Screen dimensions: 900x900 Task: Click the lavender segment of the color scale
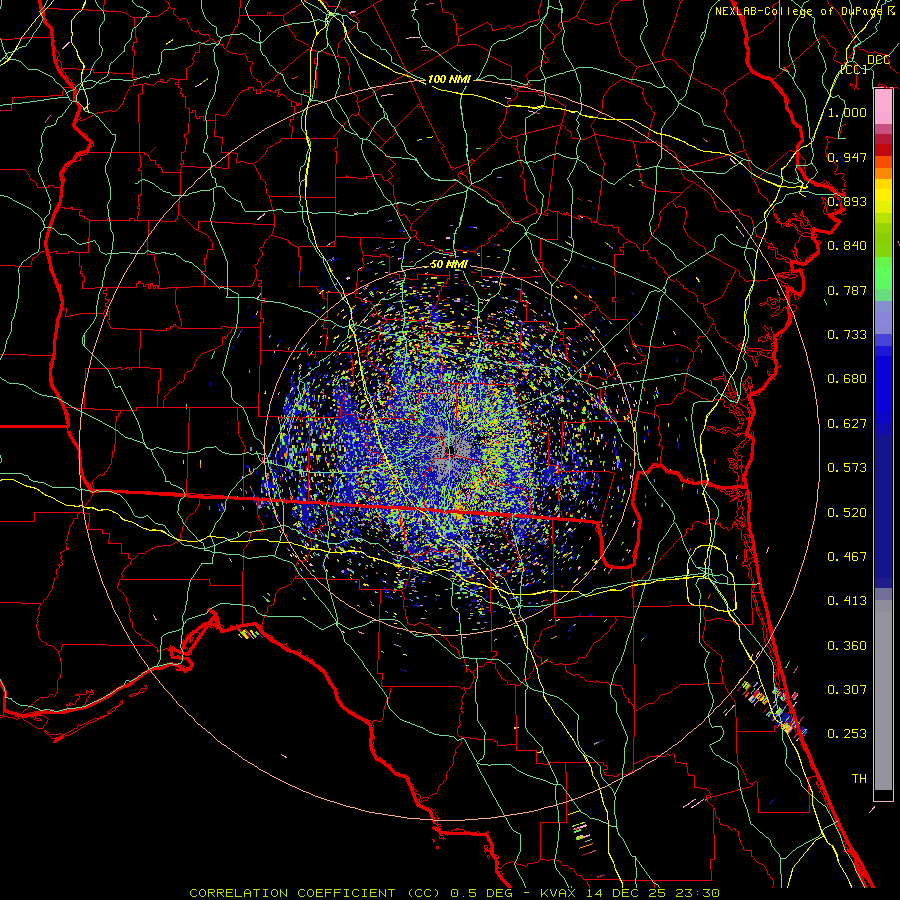point(883,317)
